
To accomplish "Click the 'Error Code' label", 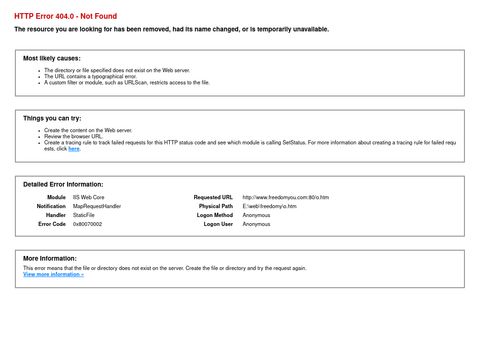I will (52, 224).
